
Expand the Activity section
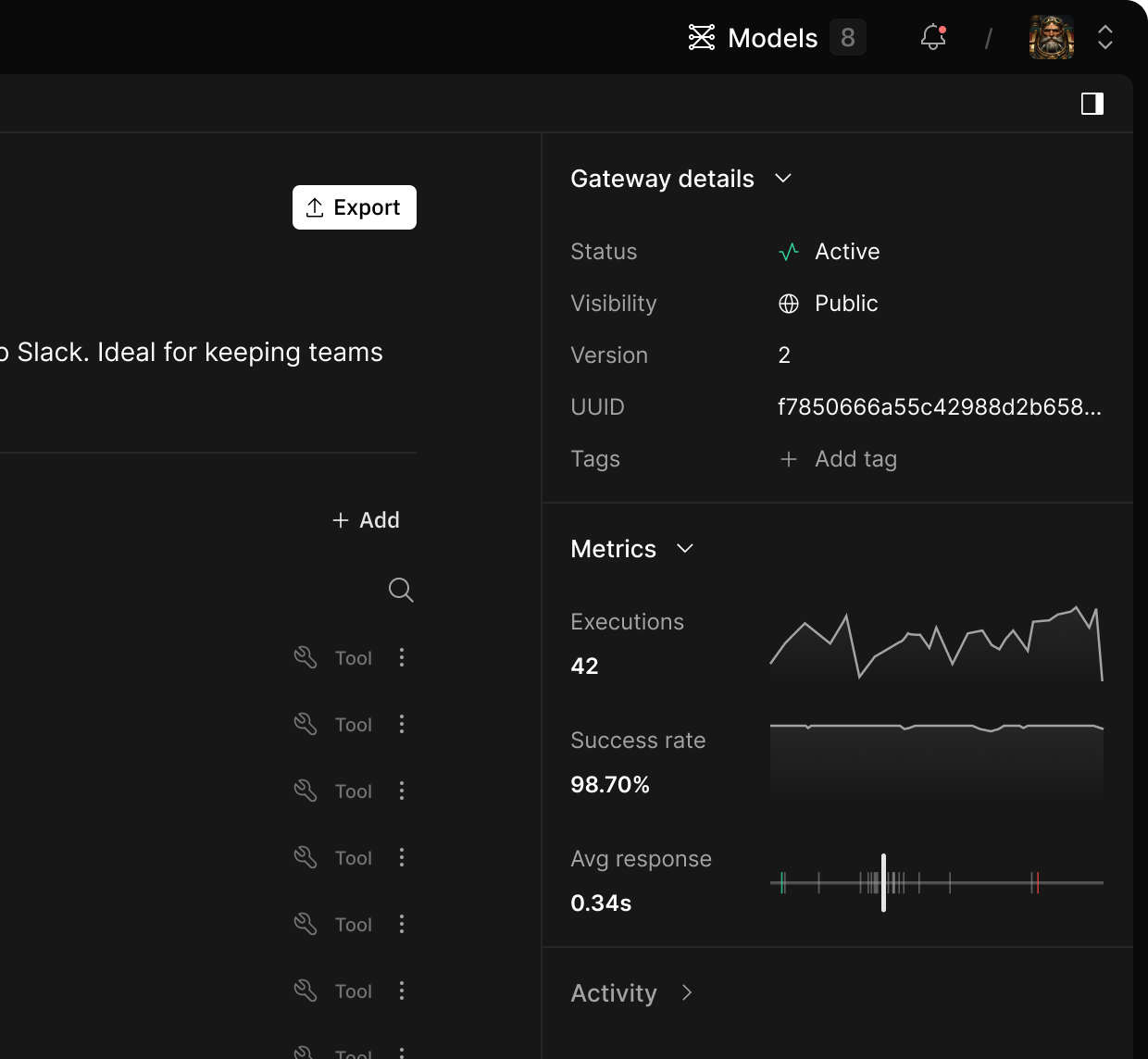coord(686,992)
